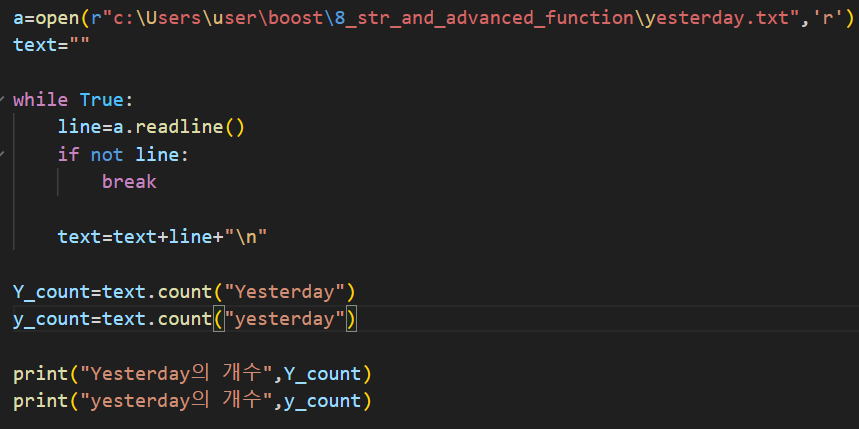
Task: Click the Y_count variable being assigned
Action: click(x=51, y=291)
